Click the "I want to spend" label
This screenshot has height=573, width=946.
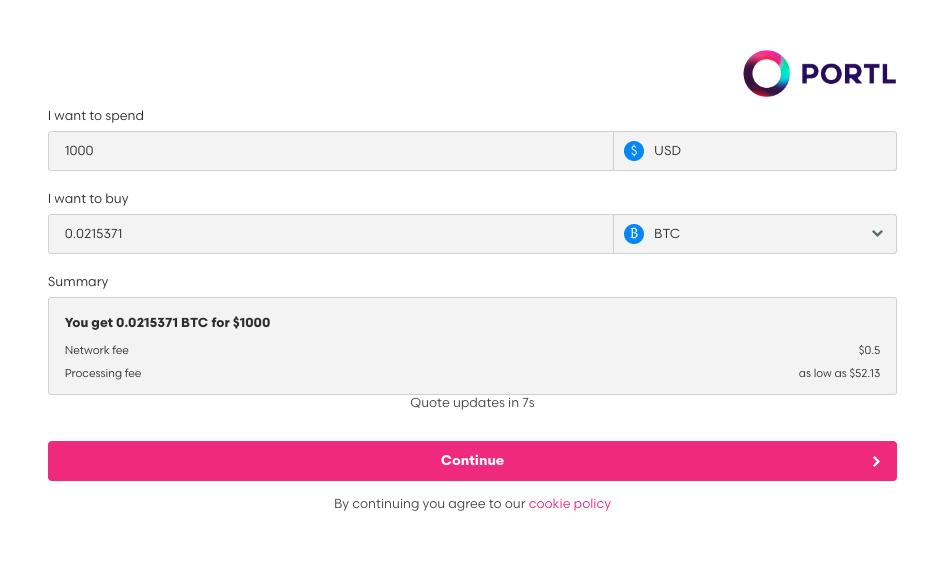[x=96, y=116]
